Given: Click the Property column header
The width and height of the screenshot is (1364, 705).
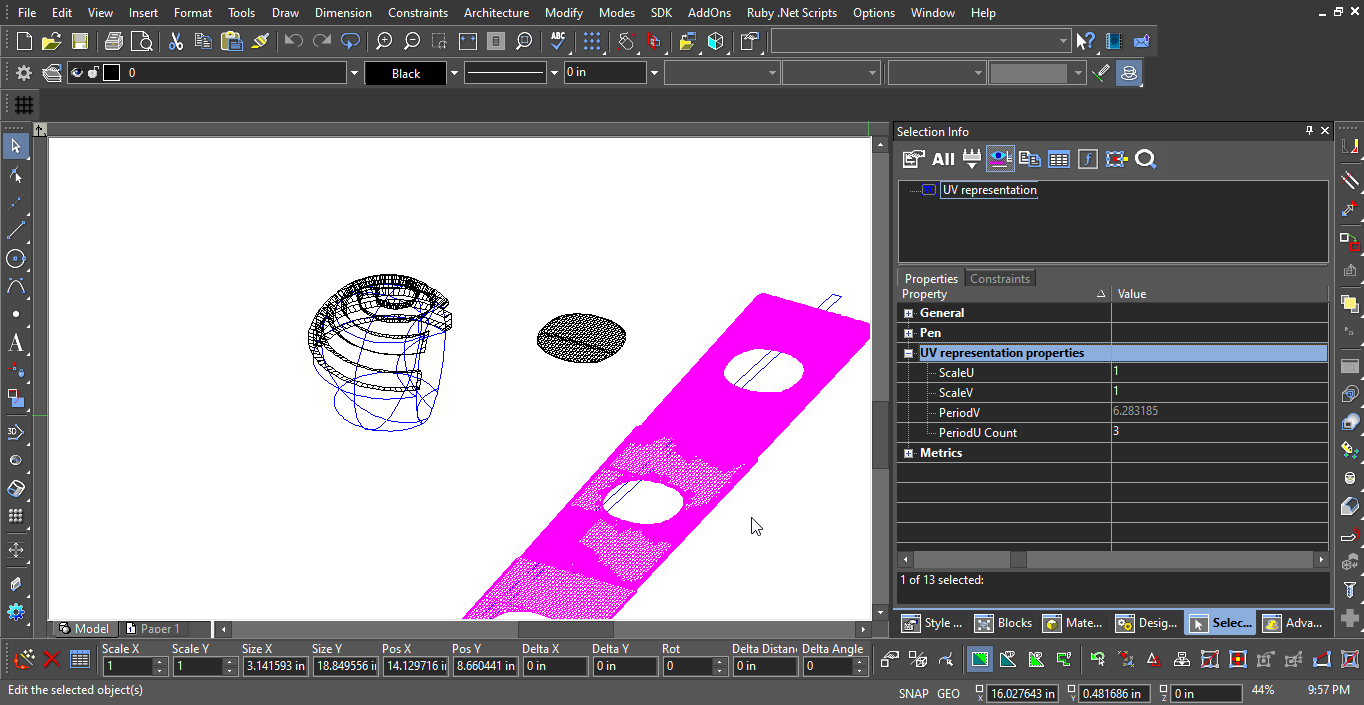Looking at the screenshot, I should [x=1004, y=294].
